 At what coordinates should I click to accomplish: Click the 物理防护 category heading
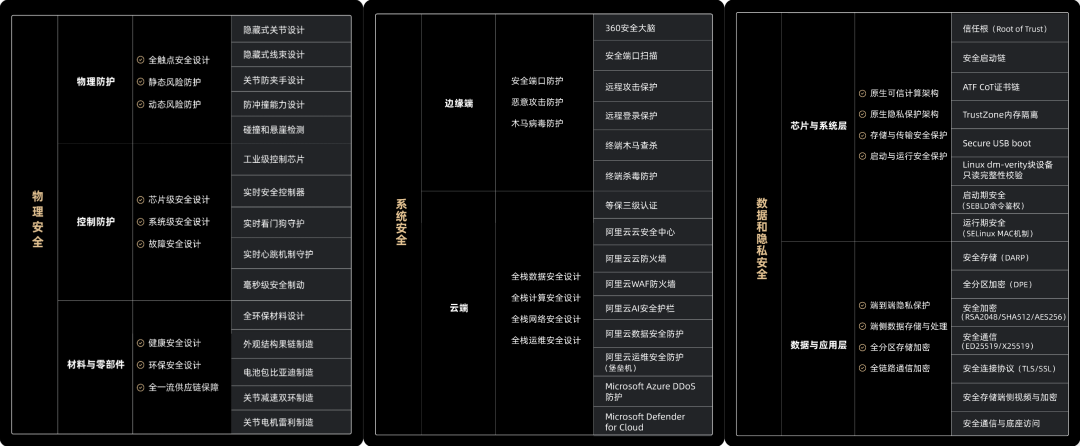(96, 81)
